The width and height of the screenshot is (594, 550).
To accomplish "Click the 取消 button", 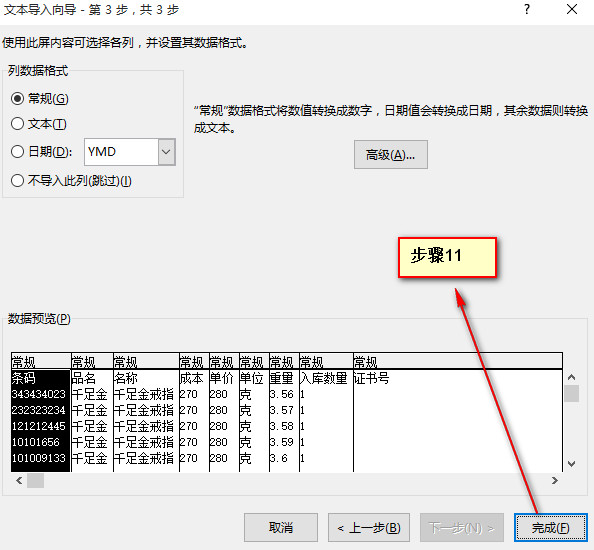I will pyautogui.click(x=281, y=527).
